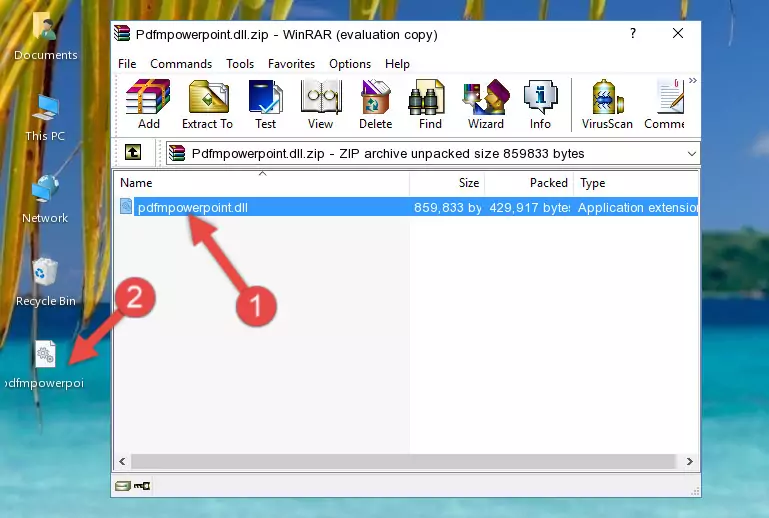This screenshot has width=769, height=518.
Task: Click the title bar question mark help button
Action: click(x=633, y=33)
